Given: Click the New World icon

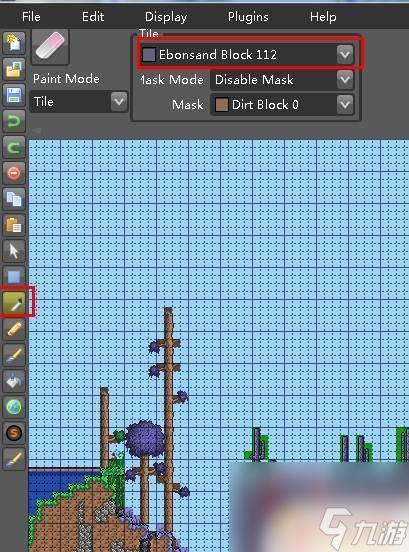Looking at the screenshot, I should 14,43.
